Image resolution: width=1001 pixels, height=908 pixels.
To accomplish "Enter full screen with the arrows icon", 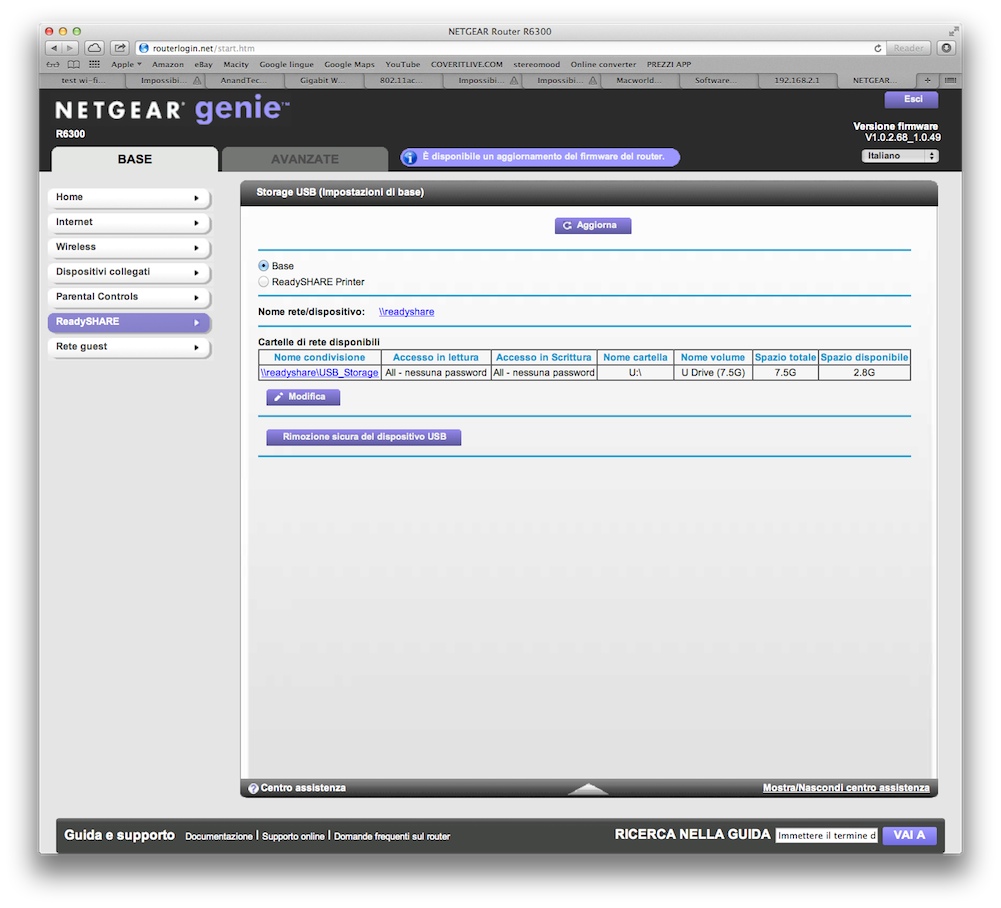I will [x=953, y=31].
